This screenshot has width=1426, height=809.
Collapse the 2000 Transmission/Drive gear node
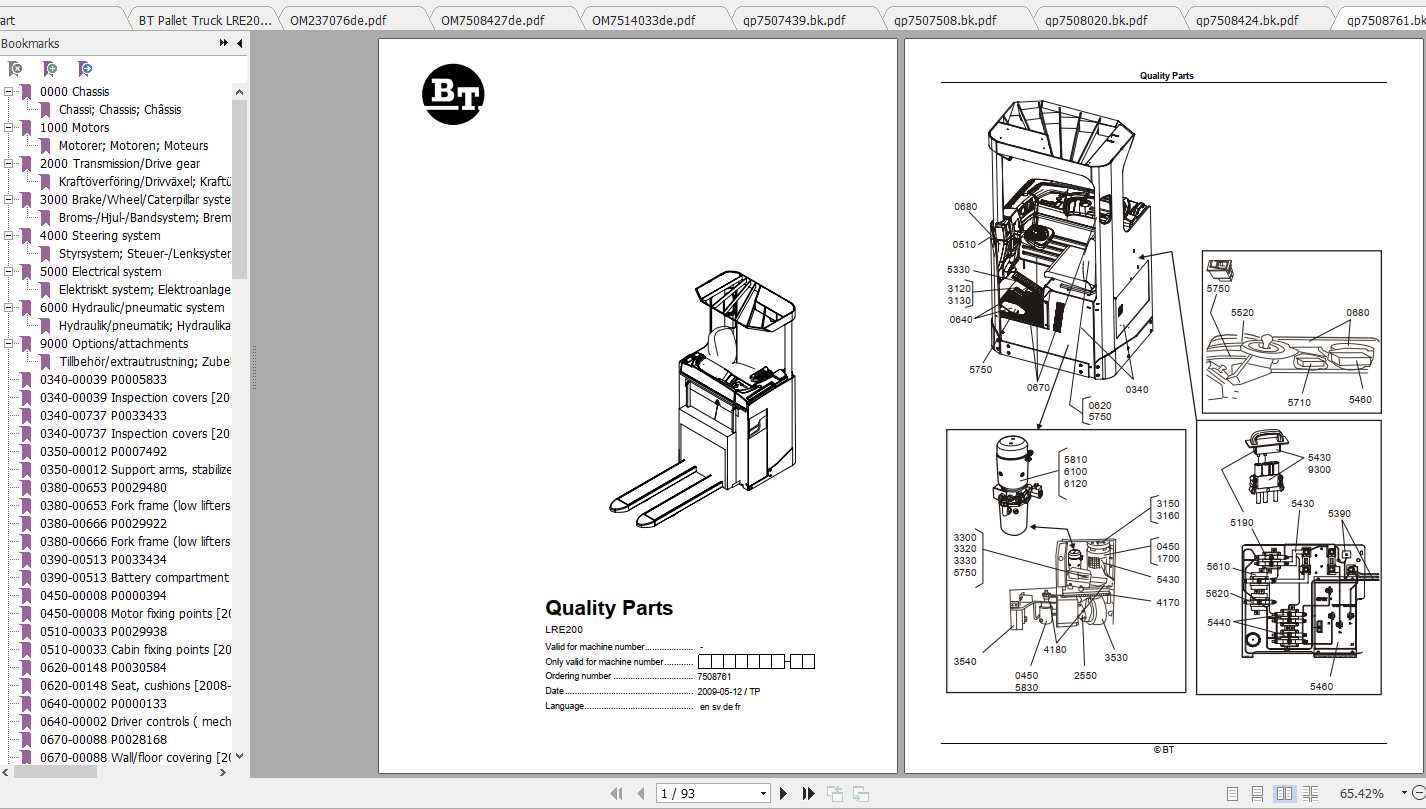(x=9, y=164)
